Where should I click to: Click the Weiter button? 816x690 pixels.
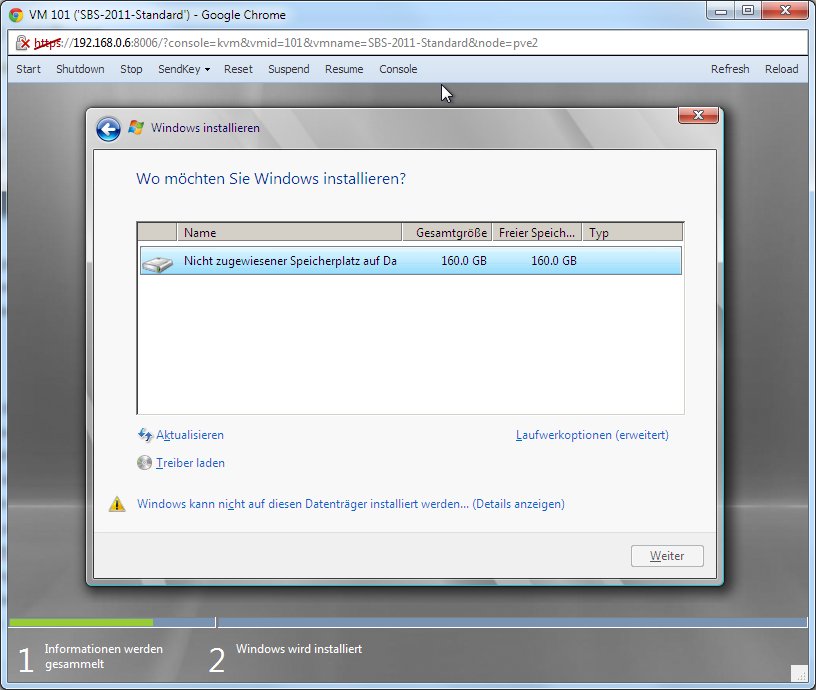click(x=667, y=556)
